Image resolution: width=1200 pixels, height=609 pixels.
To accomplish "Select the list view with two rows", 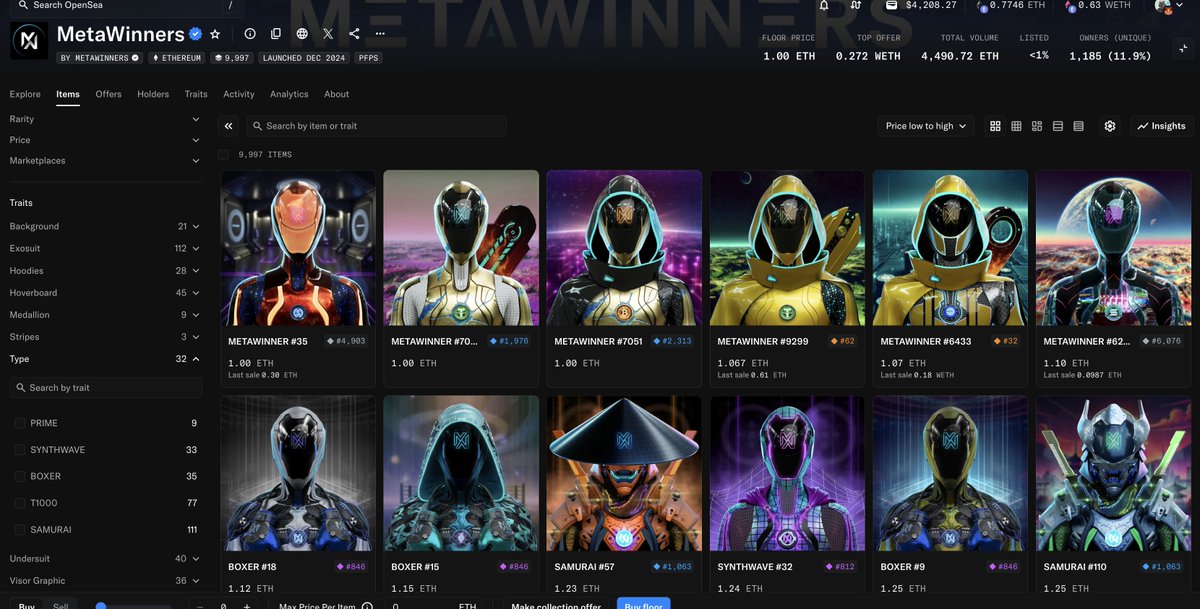I will point(1058,126).
